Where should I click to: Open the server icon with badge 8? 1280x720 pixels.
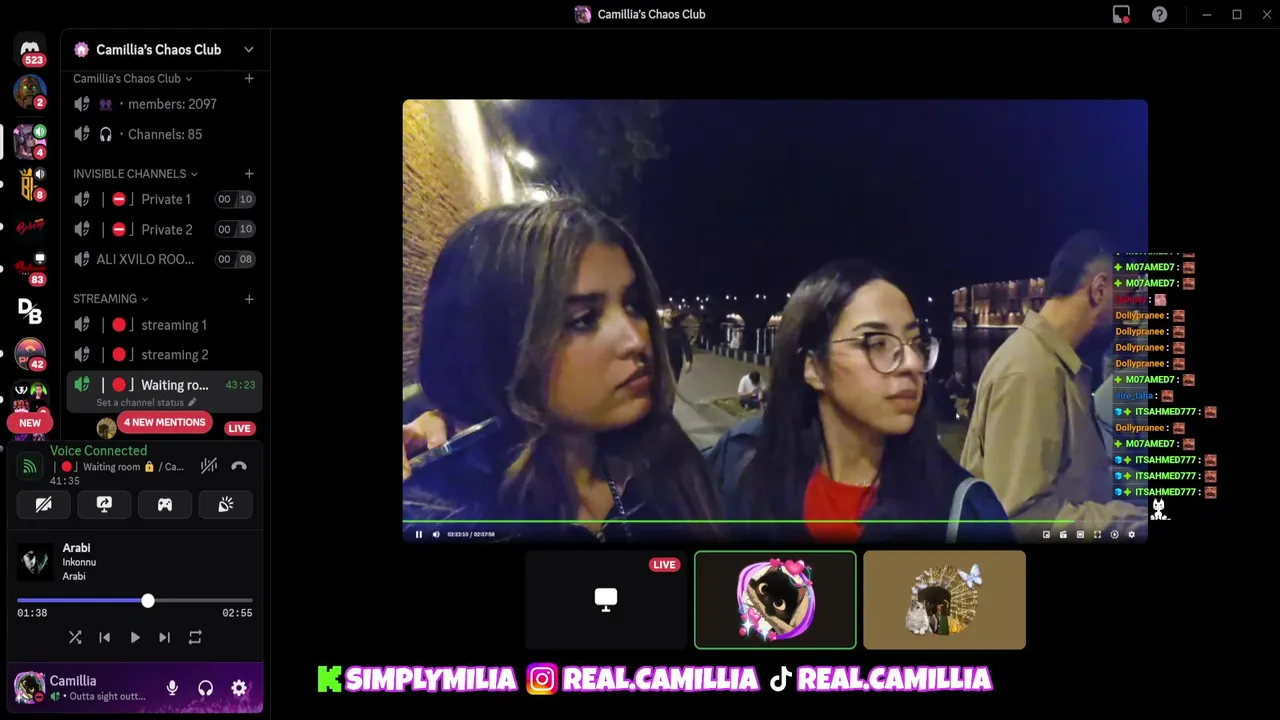(x=30, y=184)
